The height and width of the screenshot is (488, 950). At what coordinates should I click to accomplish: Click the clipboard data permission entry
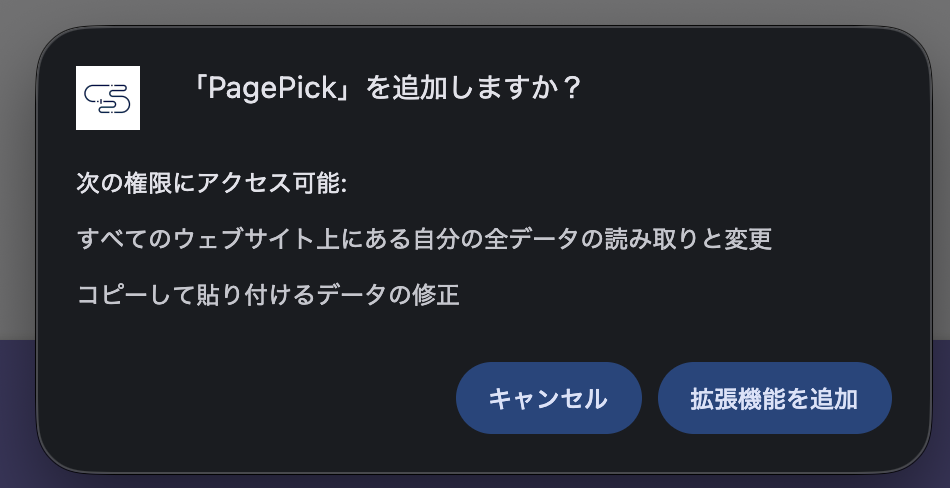(x=268, y=296)
